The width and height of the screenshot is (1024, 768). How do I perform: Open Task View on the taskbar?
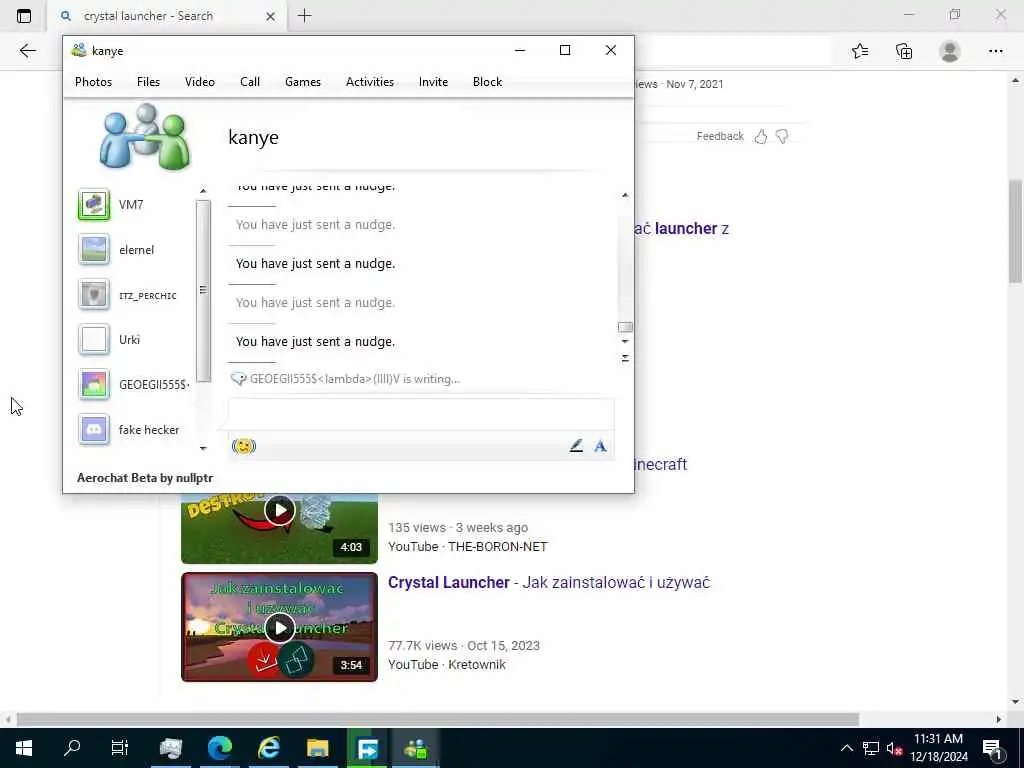120,748
